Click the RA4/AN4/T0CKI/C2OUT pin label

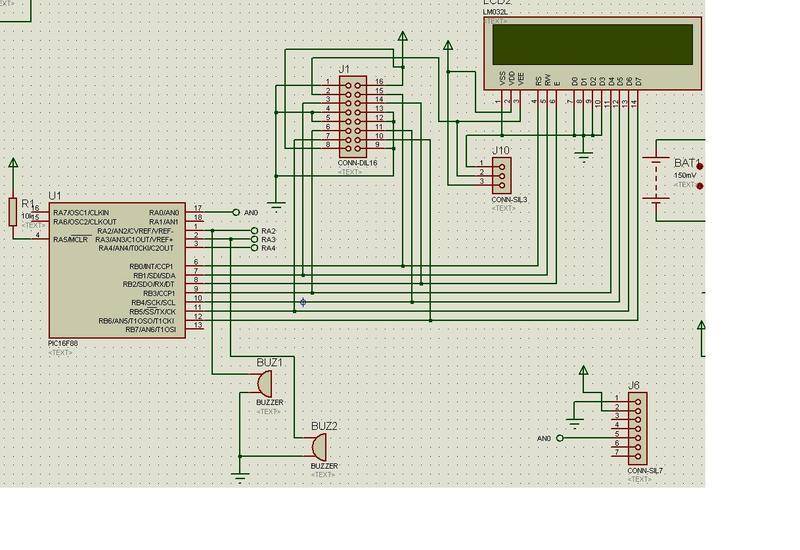tap(136, 248)
